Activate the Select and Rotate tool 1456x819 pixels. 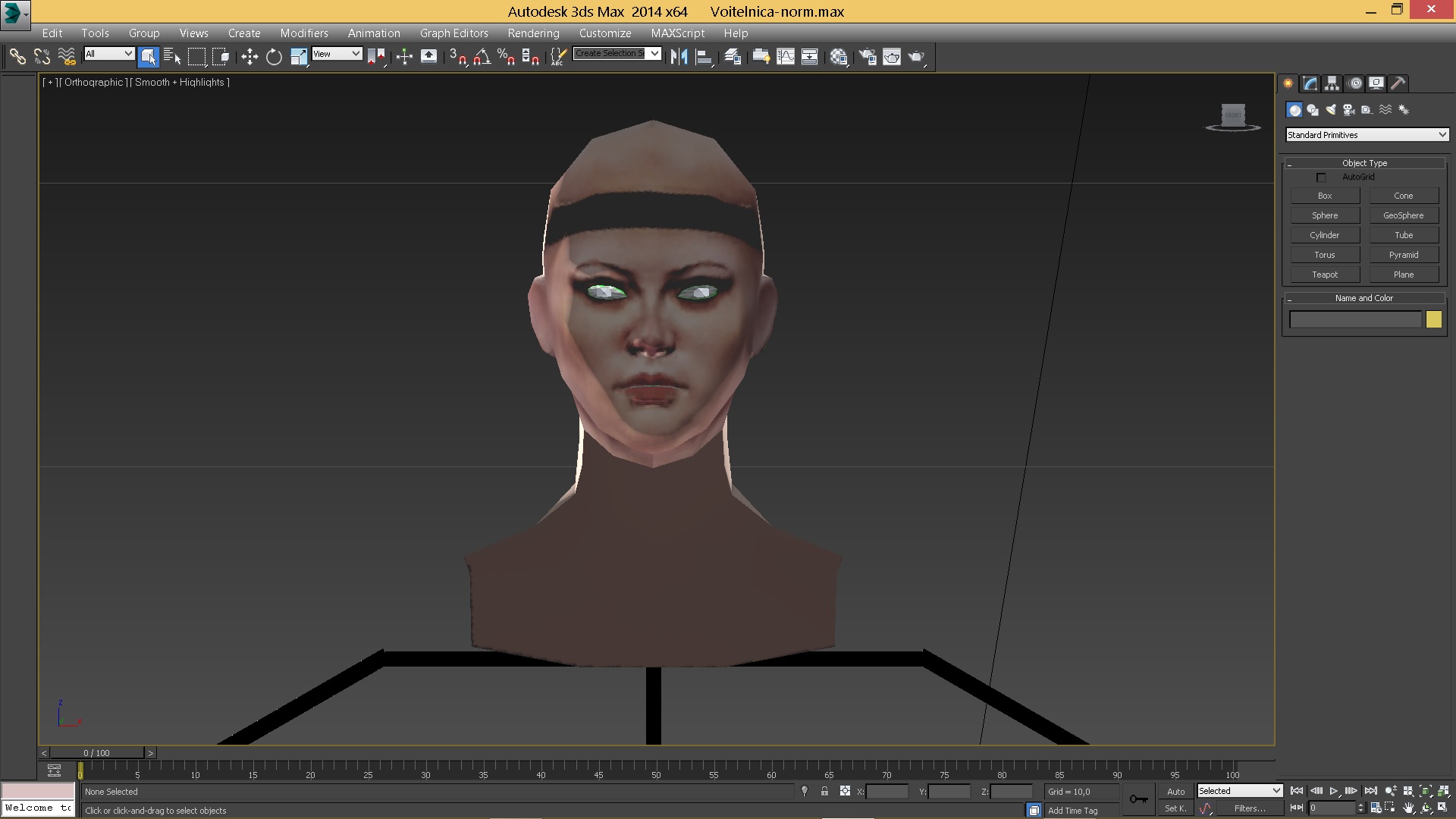point(274,57)
